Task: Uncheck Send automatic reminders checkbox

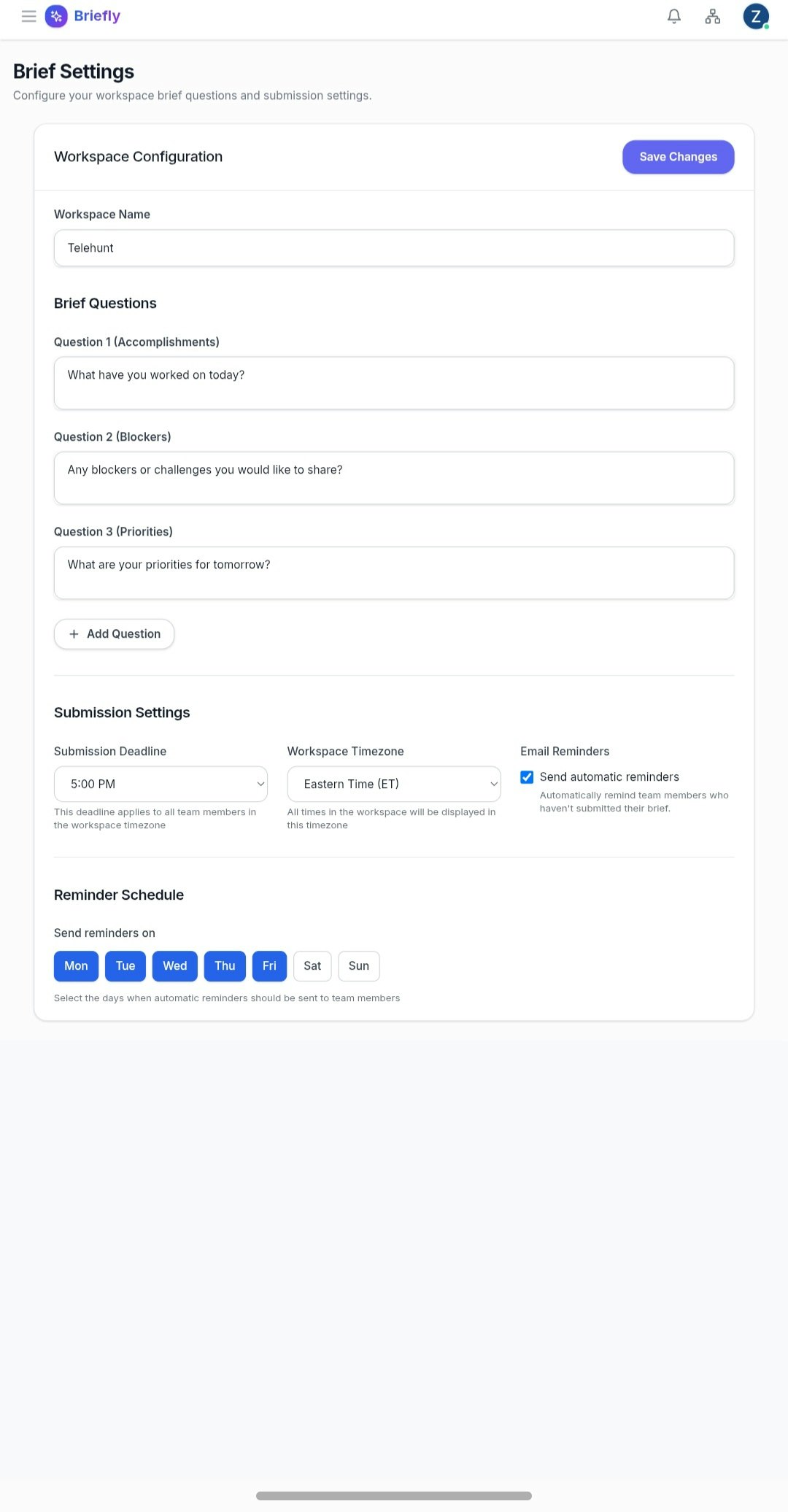Action: click(527, 777)
